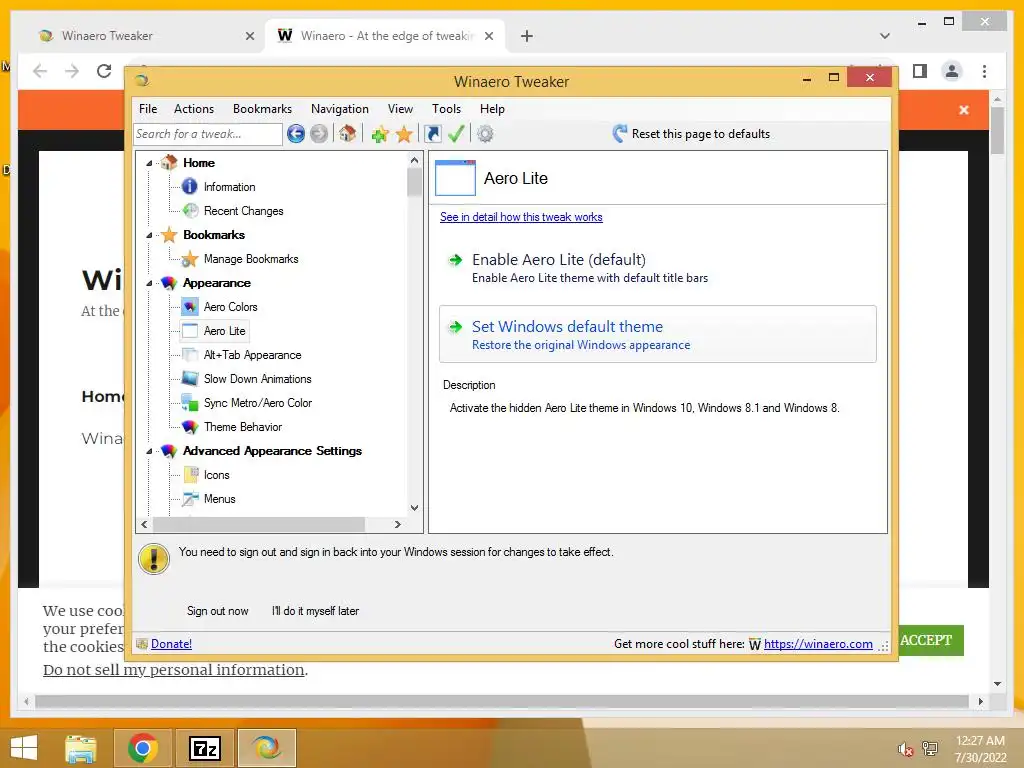The image size is (1024, 768).
Task: Open a new browser tab
Action: [x=526, y=36]
